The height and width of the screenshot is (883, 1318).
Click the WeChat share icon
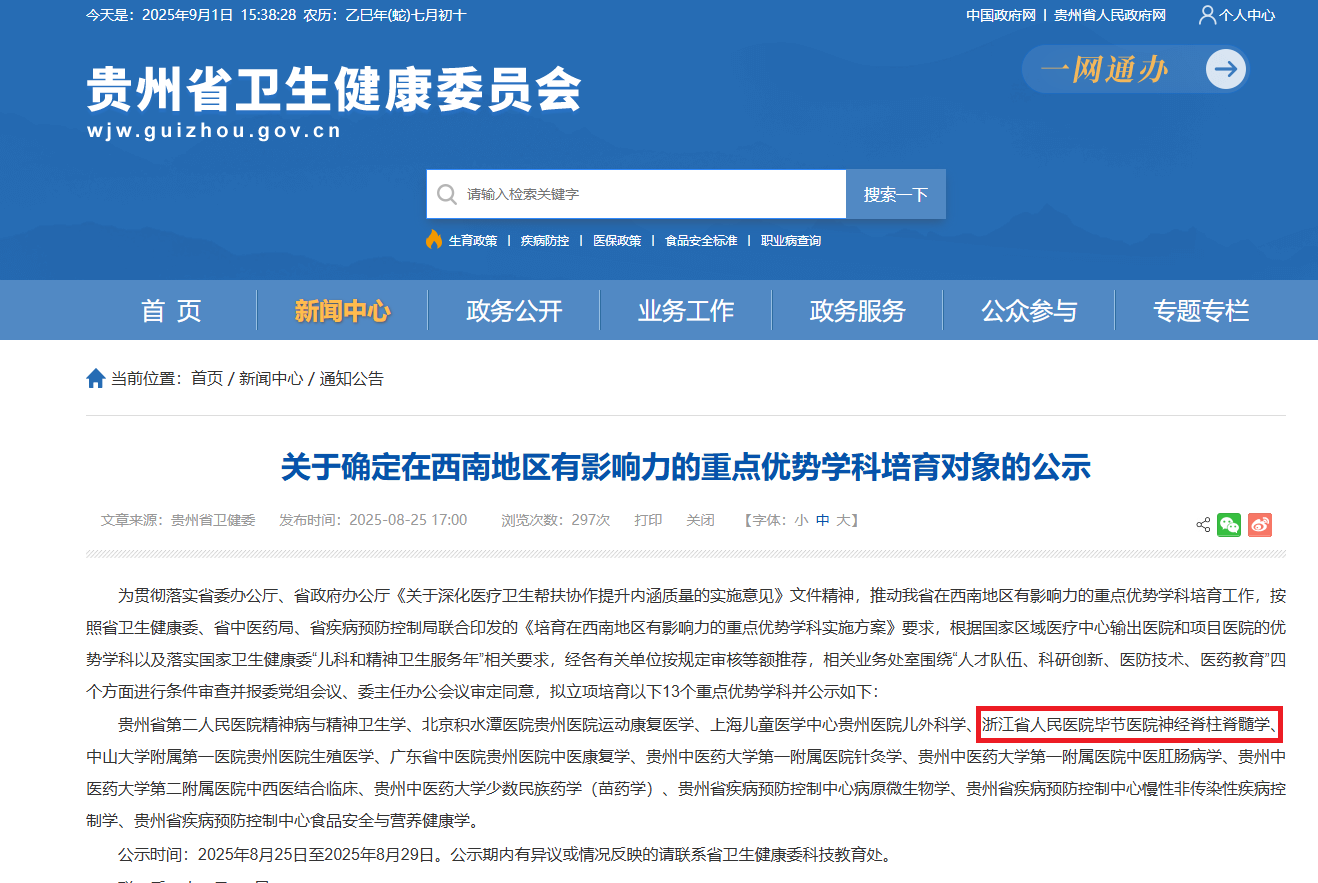(1229, 524)
